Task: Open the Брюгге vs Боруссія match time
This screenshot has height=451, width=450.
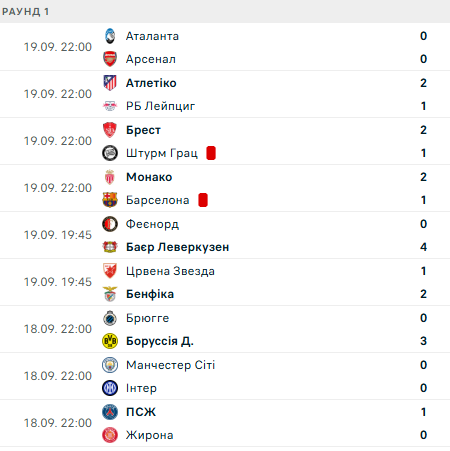Action: (58, 329)
